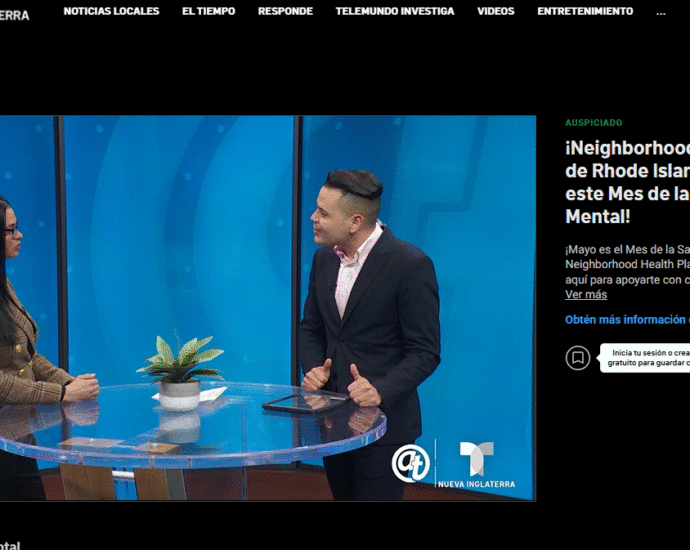Play the studio interview video
690x550 pixels.
tap(268, 308)
